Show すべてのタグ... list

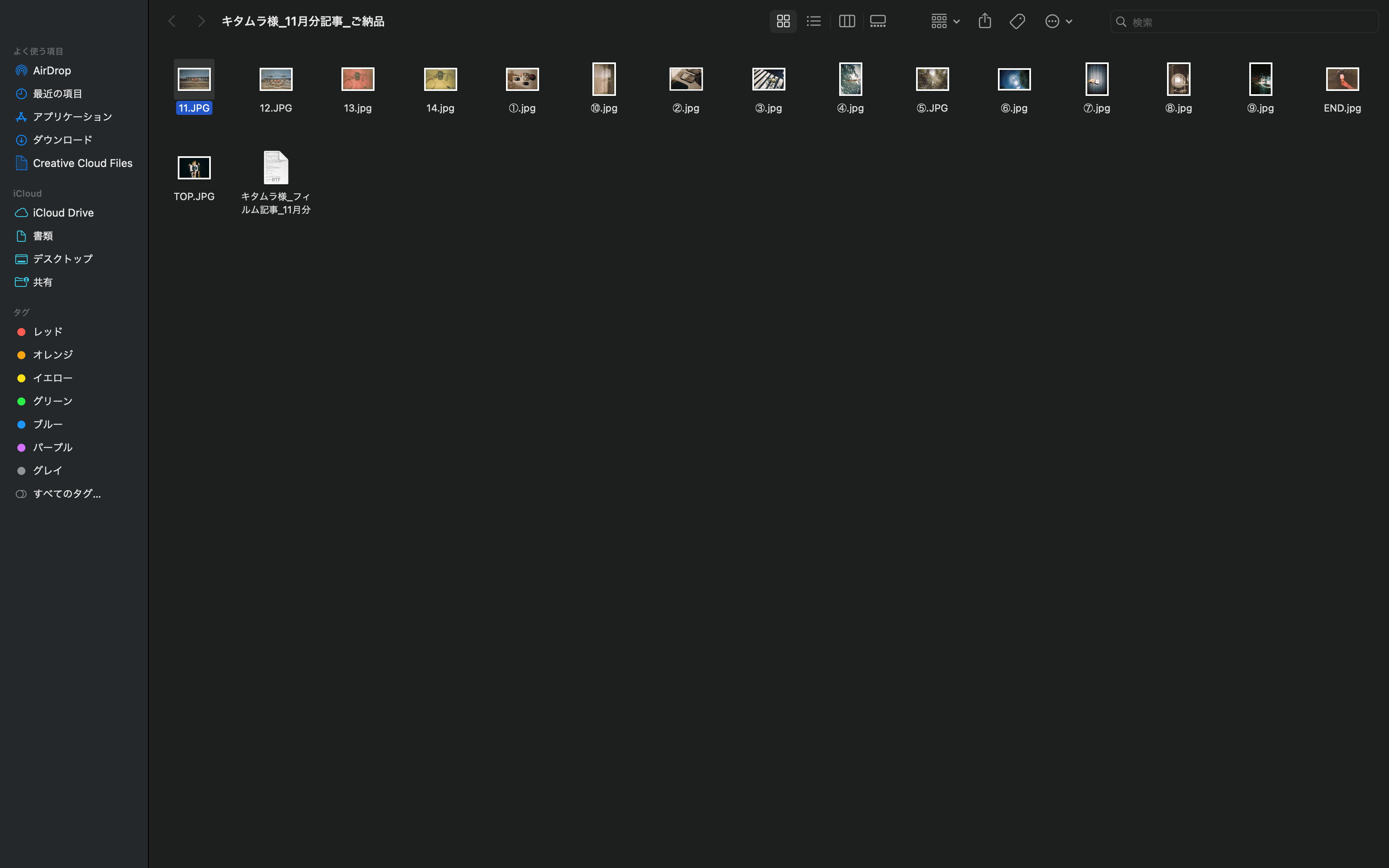(x=66, y=494)
